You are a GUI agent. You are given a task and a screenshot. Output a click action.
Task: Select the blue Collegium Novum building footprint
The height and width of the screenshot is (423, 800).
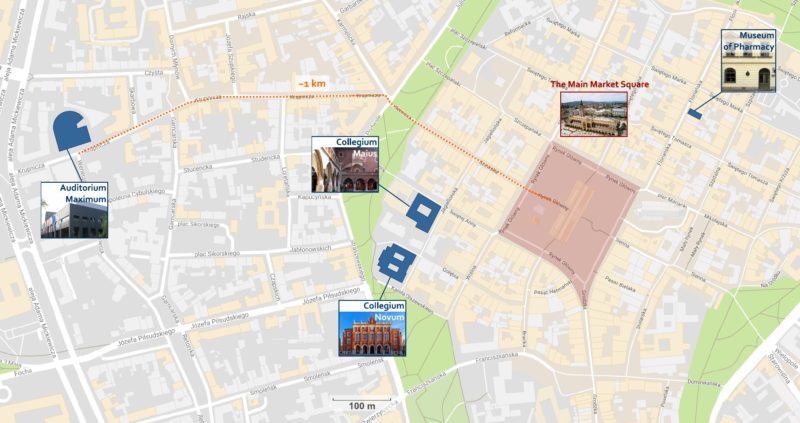point(396,262)
